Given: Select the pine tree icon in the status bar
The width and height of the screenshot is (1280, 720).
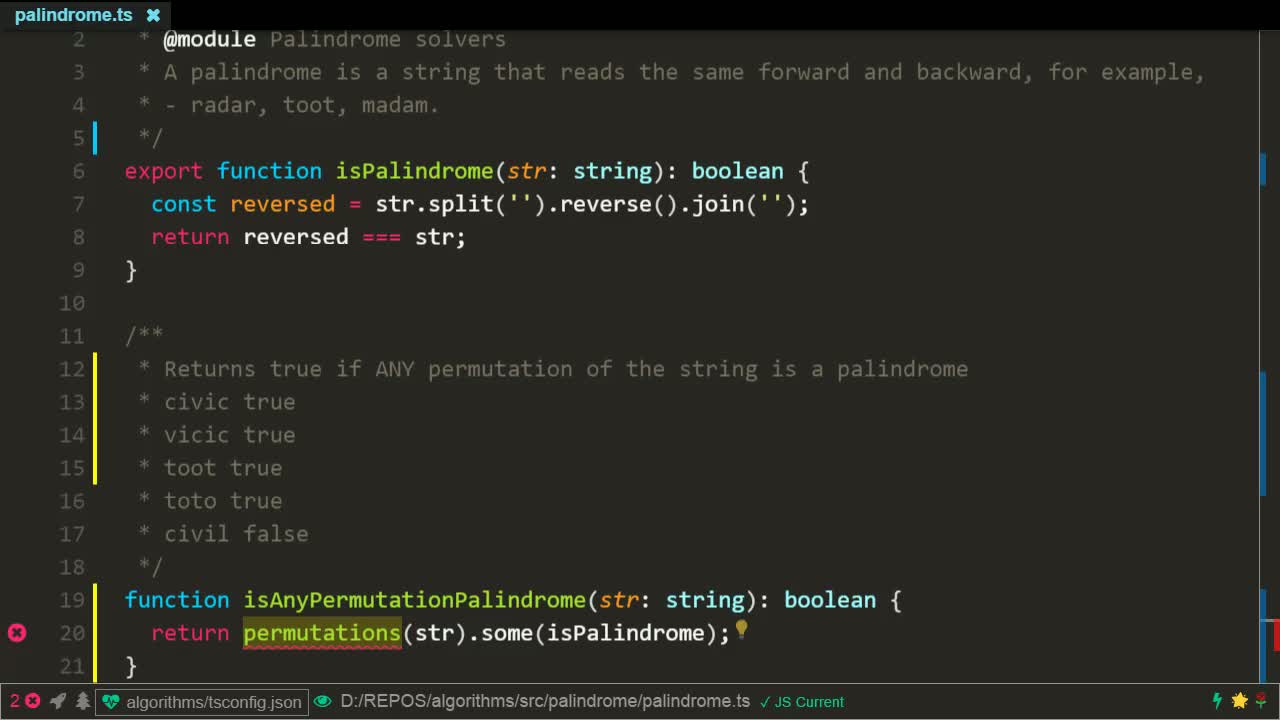Looking at the screenshot, I should point(83,702).
